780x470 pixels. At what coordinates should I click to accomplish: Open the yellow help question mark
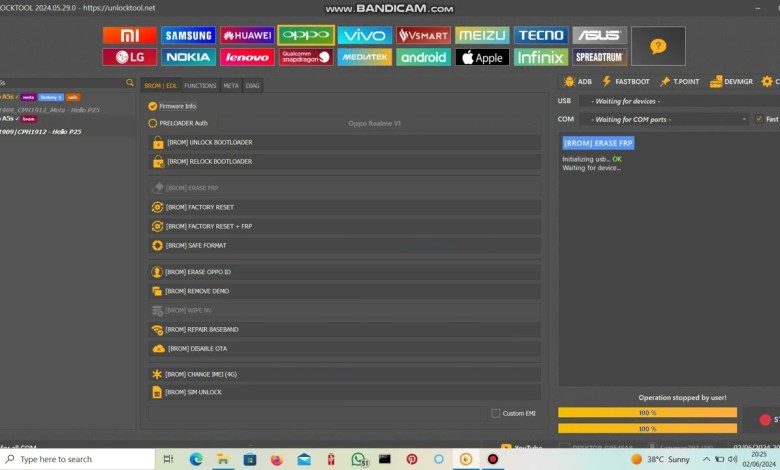658,46
